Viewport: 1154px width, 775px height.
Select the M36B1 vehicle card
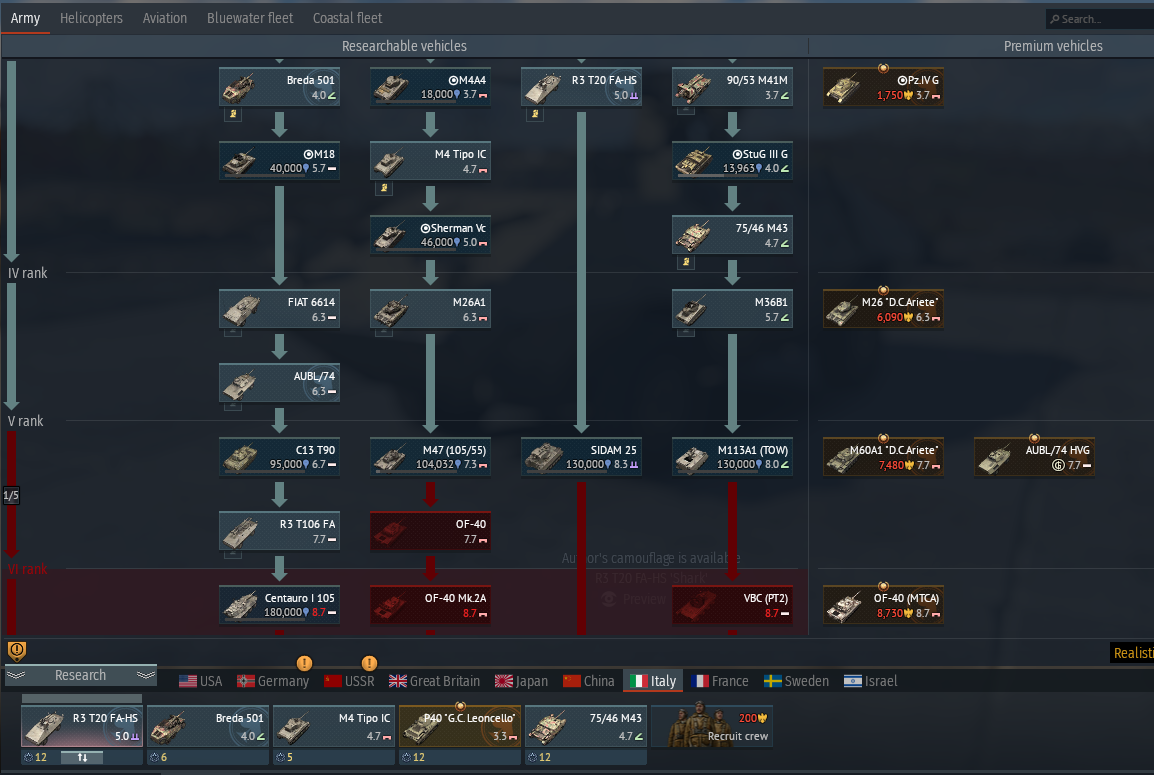[x=732, y=309]
